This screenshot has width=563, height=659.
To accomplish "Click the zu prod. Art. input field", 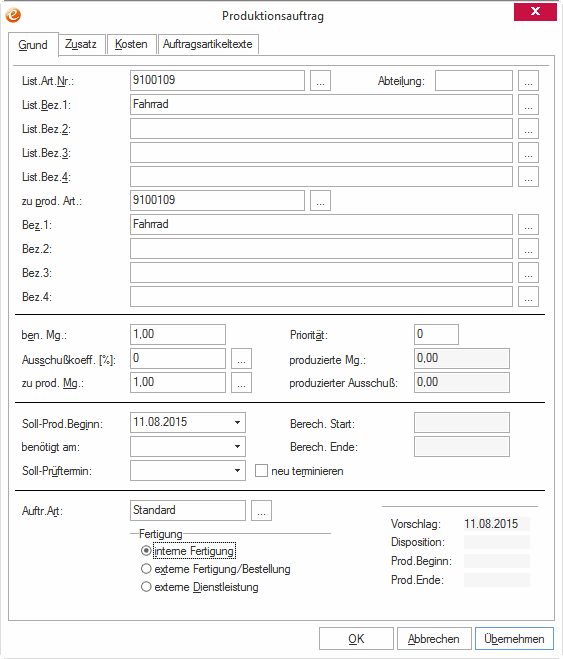I will [x=217, y=200].
